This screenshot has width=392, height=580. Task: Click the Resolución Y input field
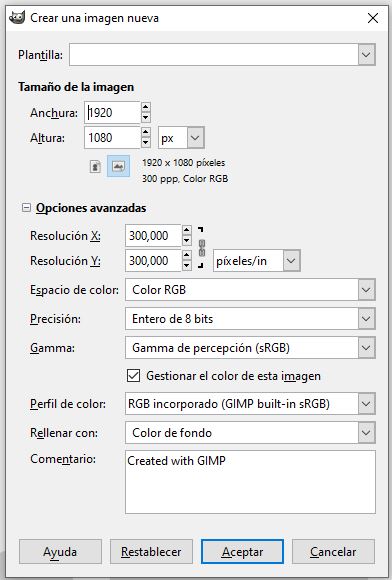click(153, 261)
